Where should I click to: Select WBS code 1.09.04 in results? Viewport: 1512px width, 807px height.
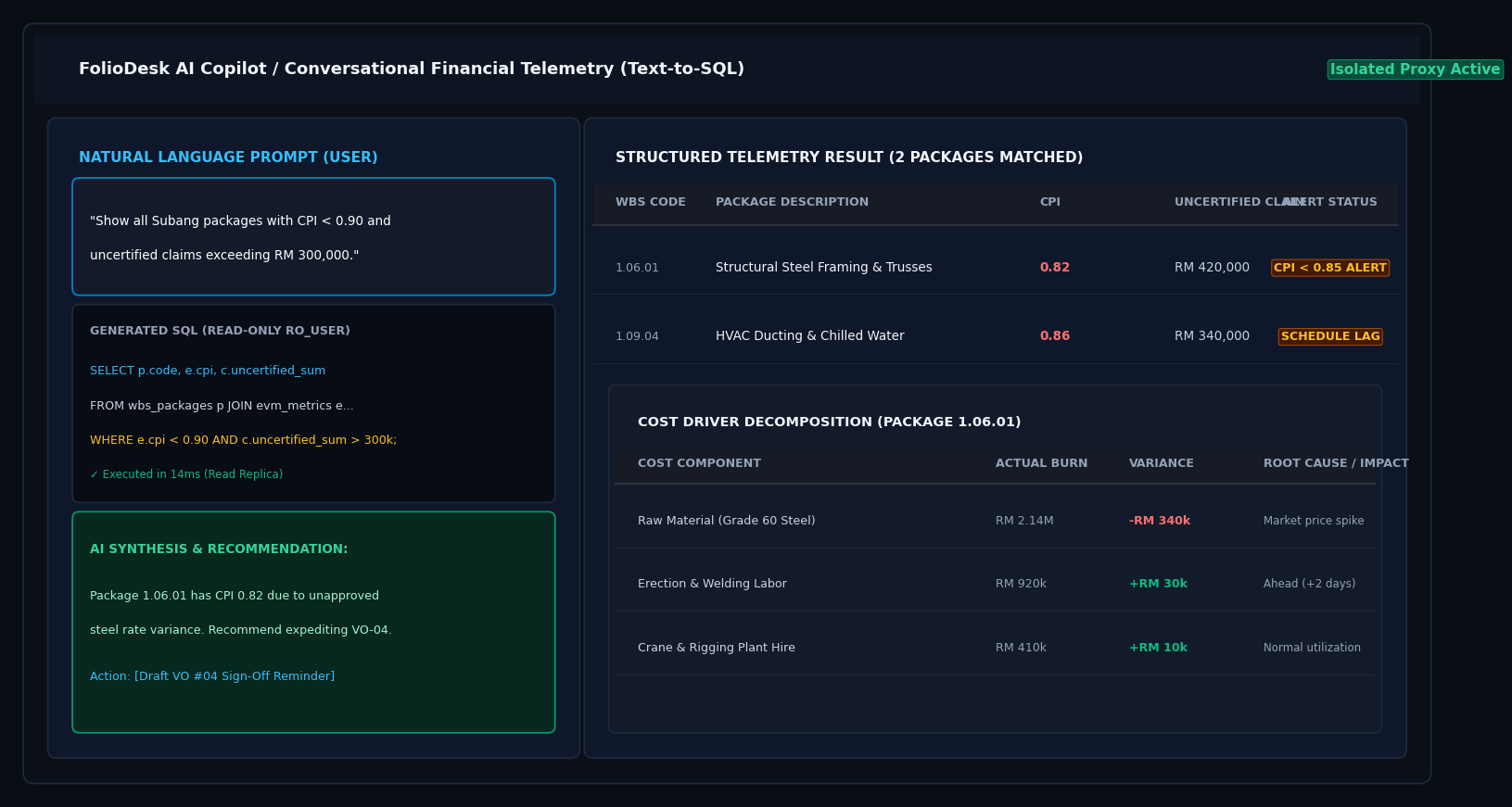pyautogui.click(x=637, y=336)
